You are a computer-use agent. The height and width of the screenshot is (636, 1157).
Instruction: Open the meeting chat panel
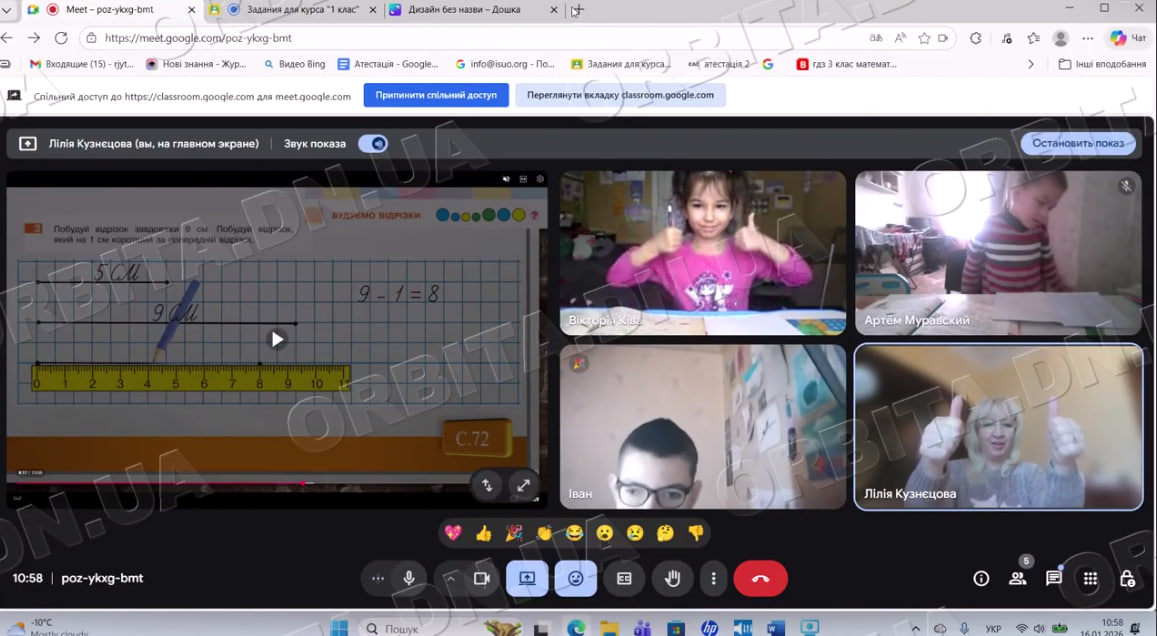(x=1054, y=578)
